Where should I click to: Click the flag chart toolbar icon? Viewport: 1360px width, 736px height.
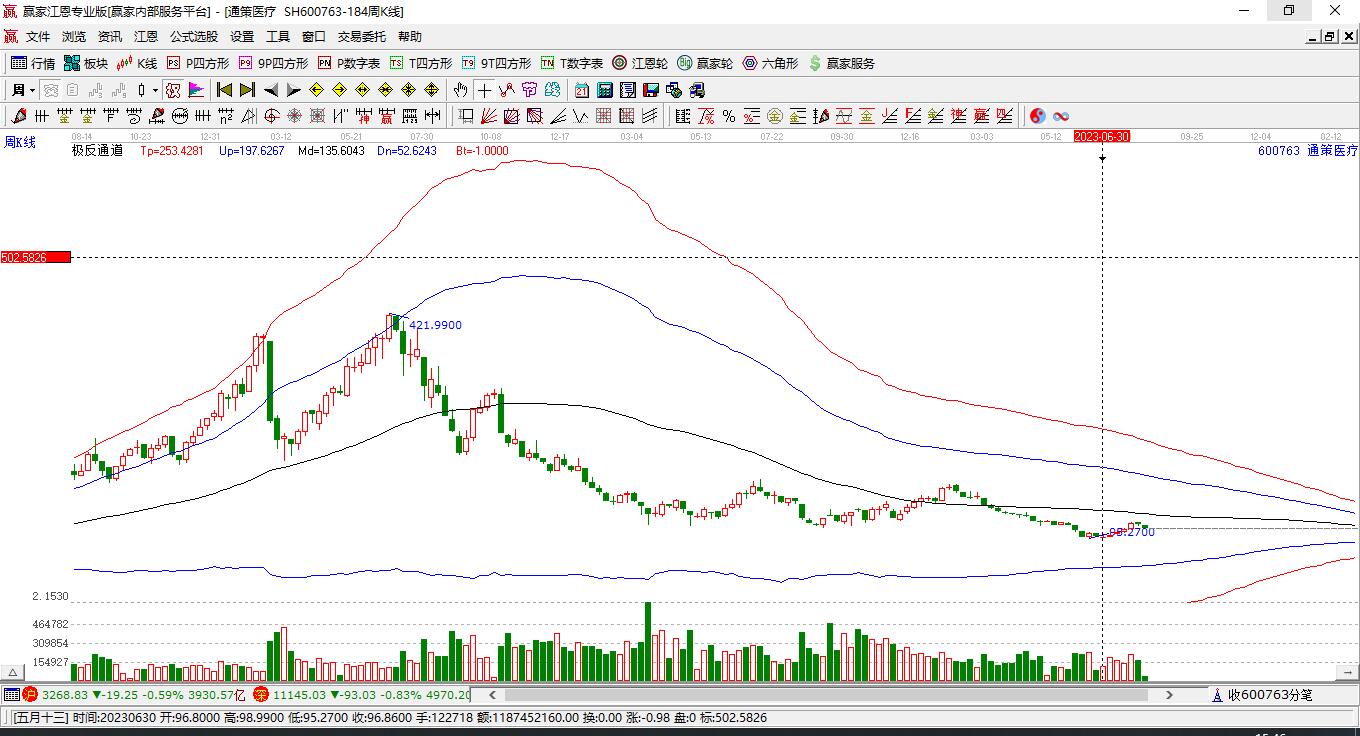(196, 90)
